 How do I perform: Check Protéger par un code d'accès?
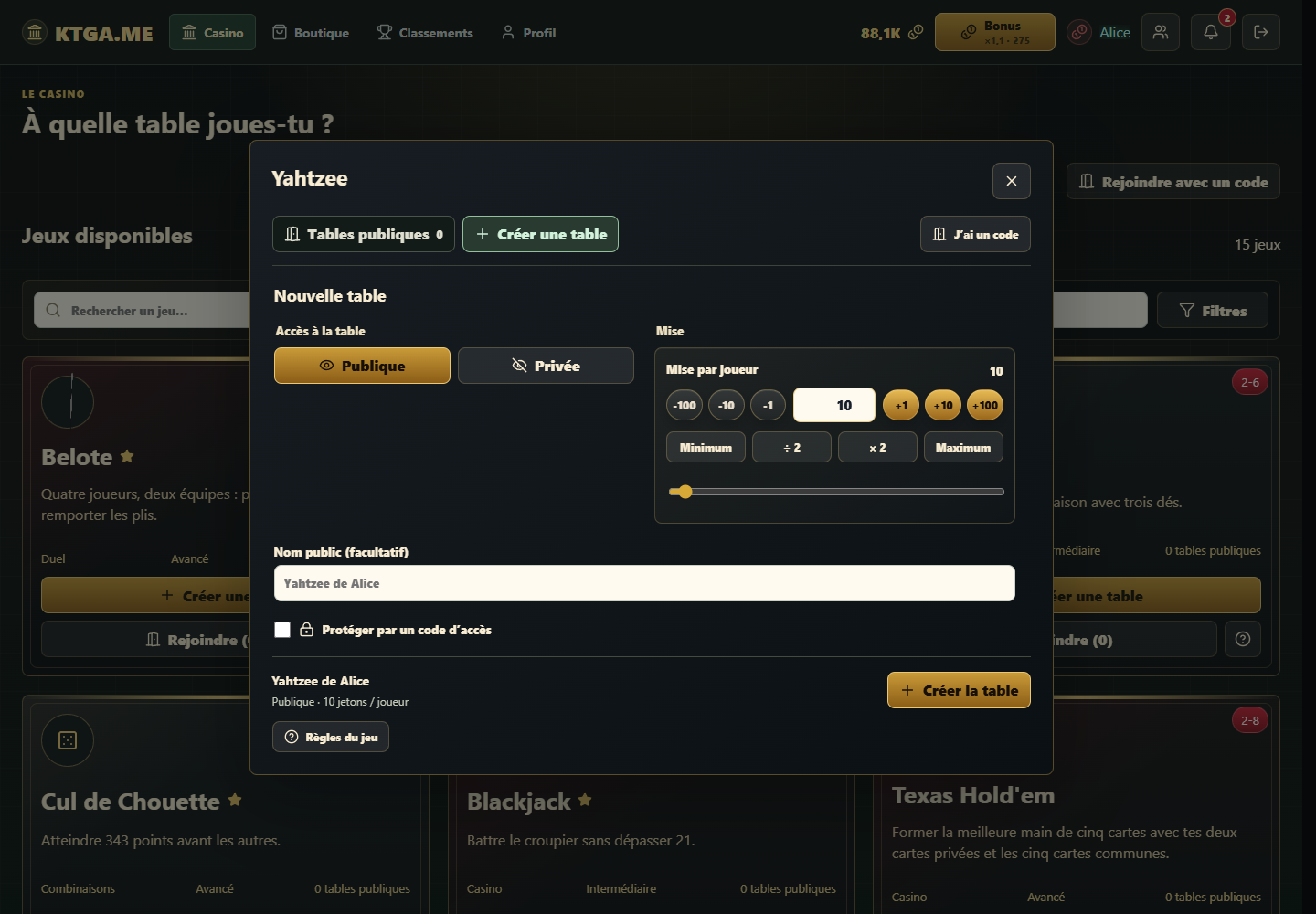pos(282,630)
